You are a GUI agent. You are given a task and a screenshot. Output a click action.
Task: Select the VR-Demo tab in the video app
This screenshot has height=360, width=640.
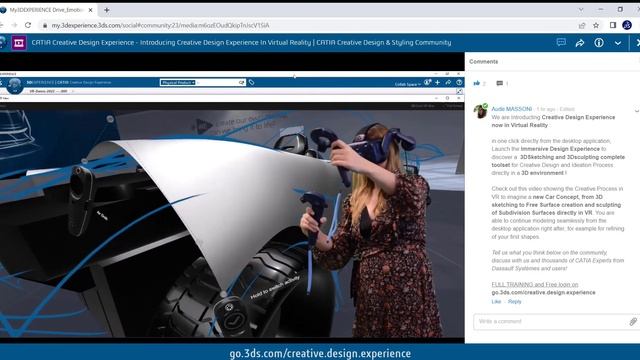tap(48, 91)
